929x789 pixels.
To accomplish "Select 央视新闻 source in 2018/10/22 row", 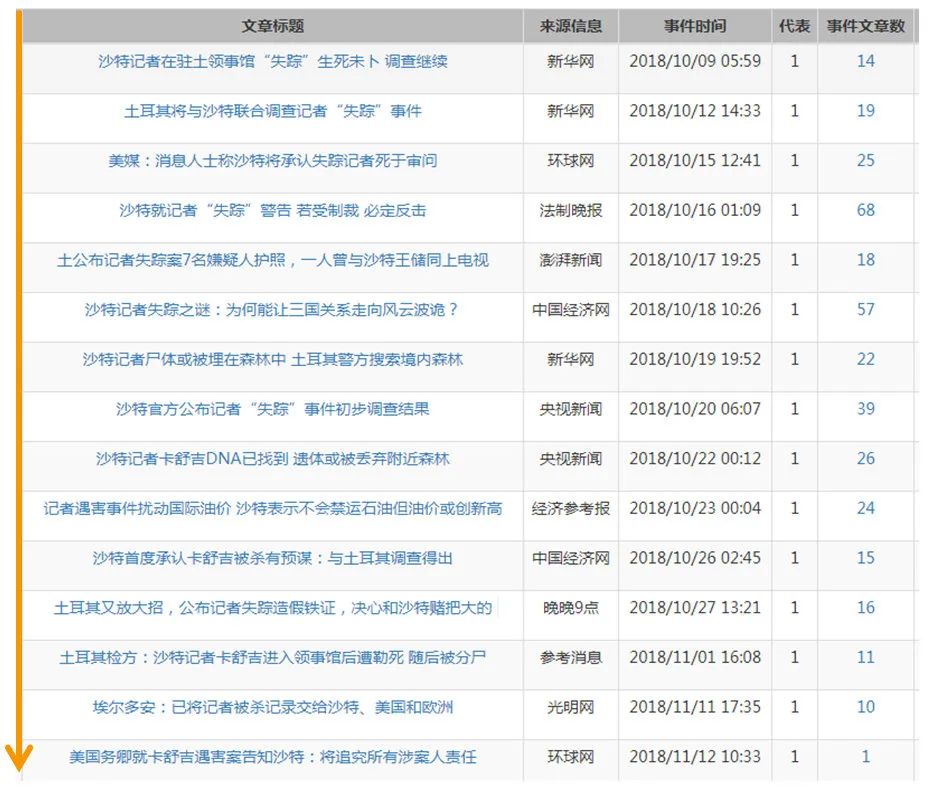I will 571,459.
